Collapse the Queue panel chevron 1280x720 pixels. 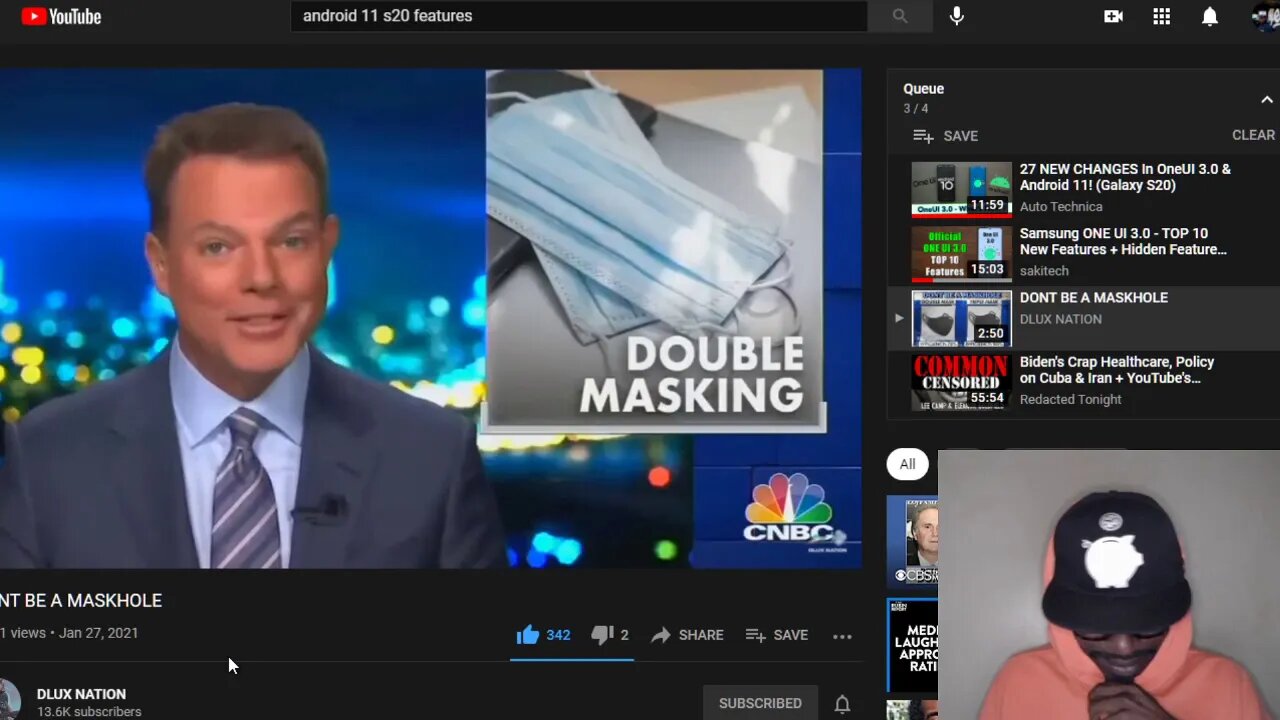pos(1266,99)
